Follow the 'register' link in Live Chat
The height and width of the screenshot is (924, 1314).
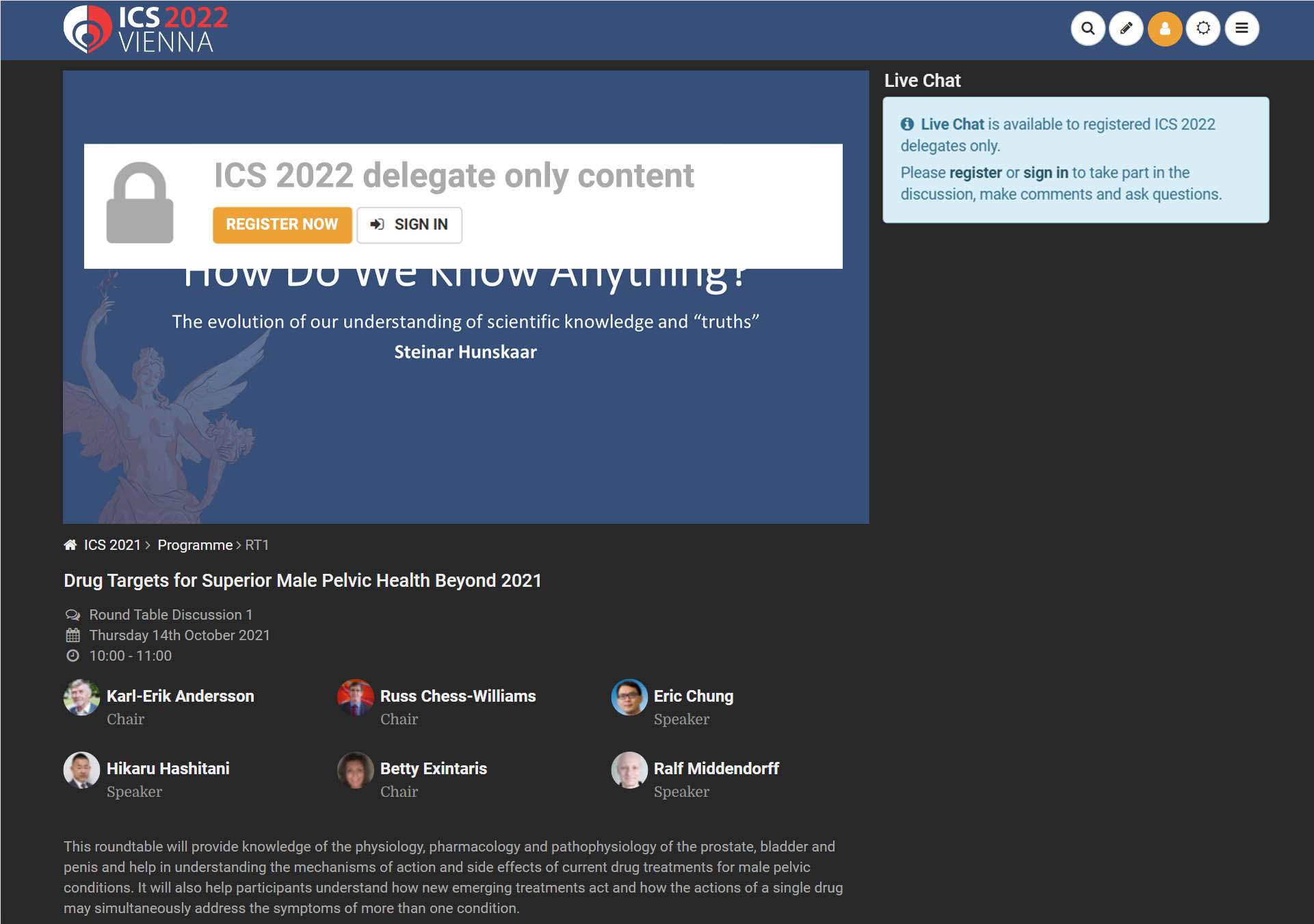click(975, 173)
